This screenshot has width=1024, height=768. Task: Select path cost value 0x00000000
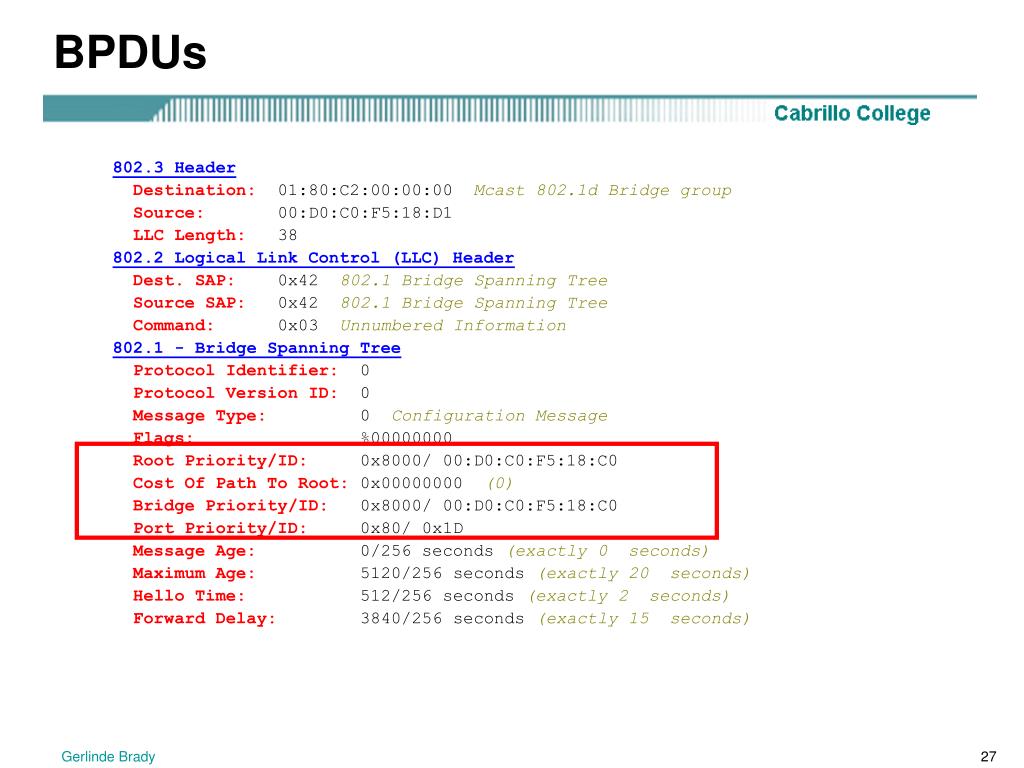411,483
